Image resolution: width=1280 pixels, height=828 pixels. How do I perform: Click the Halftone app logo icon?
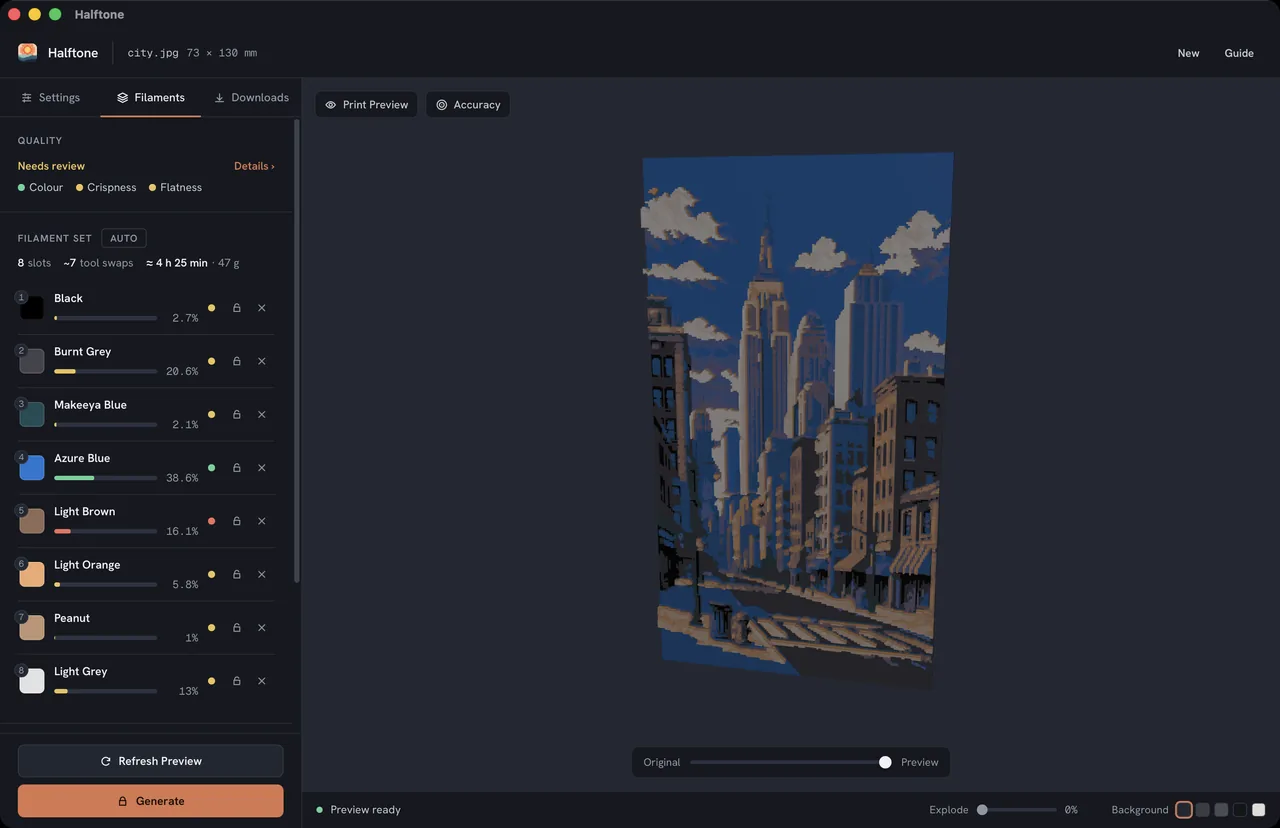(28, 52)
